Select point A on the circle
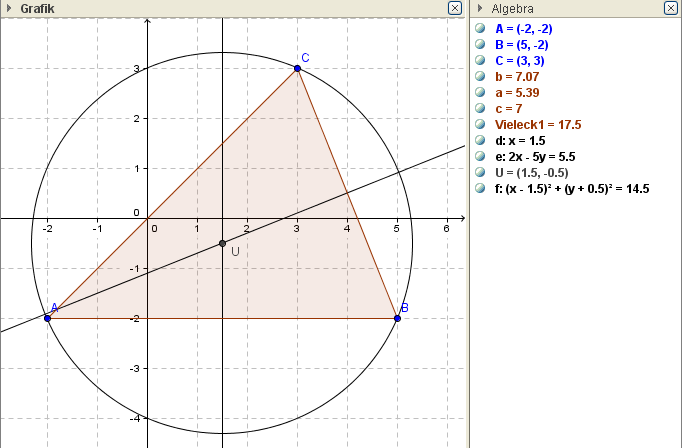 [47, 318]
